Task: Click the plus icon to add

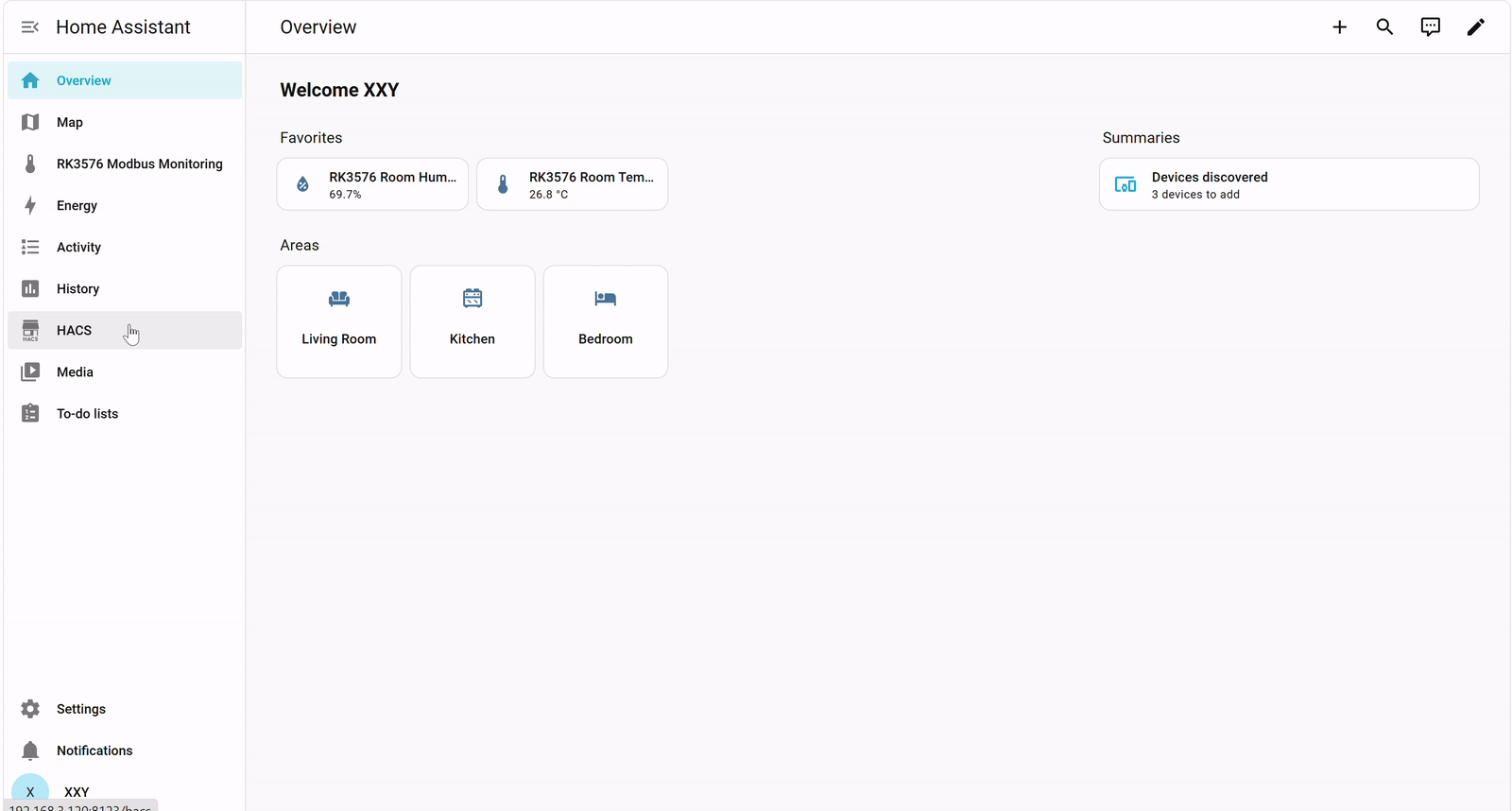Action: pyautogui.click(x=1339, y=27)
